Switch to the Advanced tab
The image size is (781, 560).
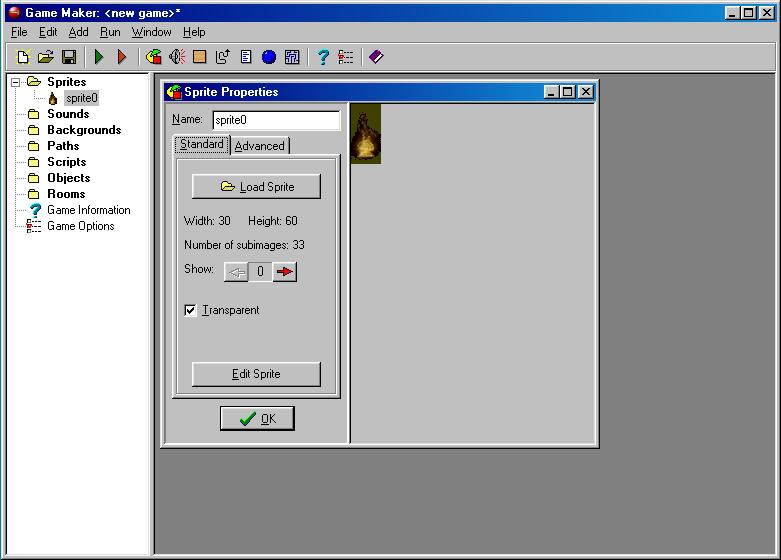(x=259, y=146)
